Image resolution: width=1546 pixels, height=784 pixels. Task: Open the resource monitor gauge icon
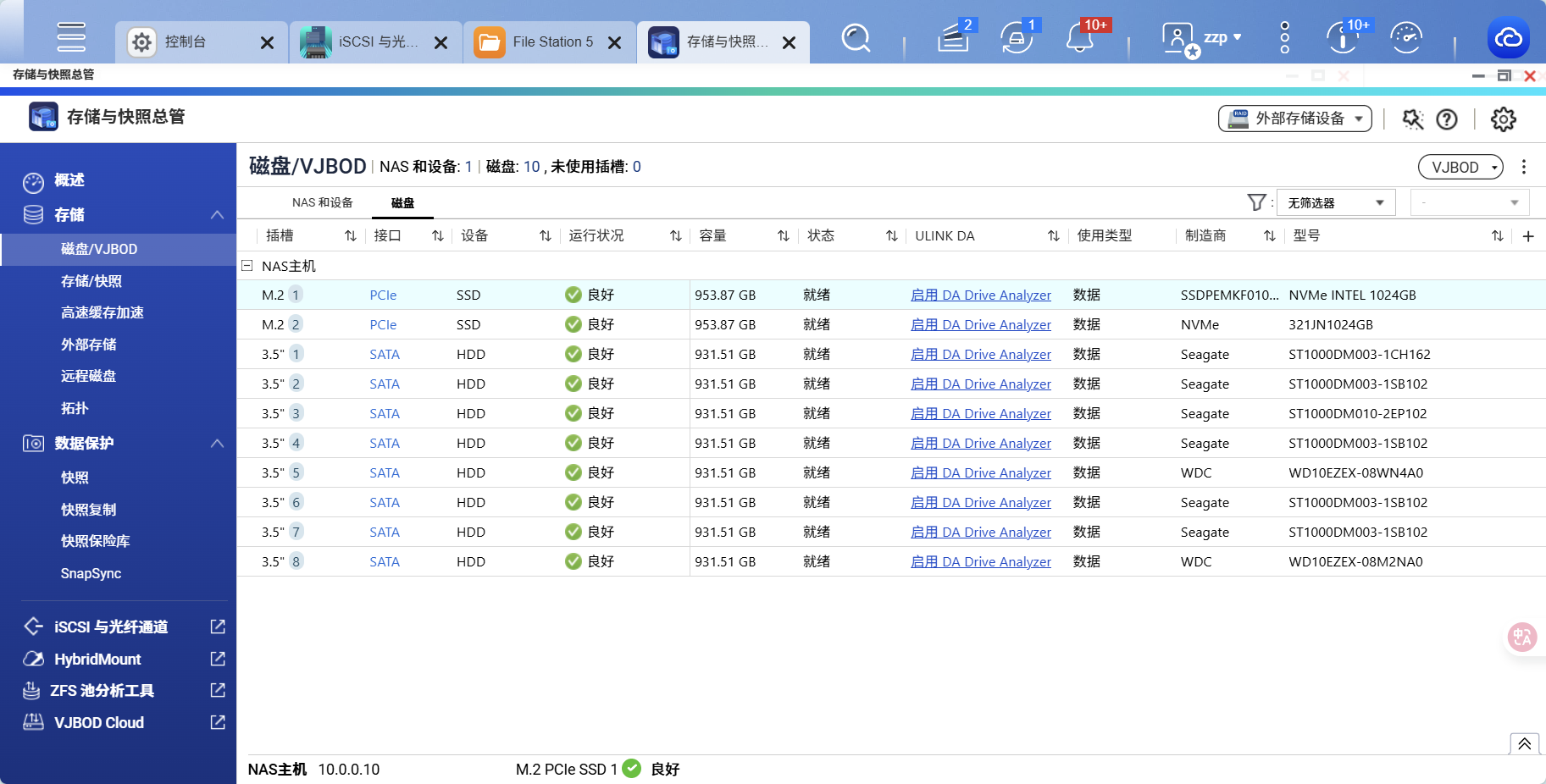1406,38
